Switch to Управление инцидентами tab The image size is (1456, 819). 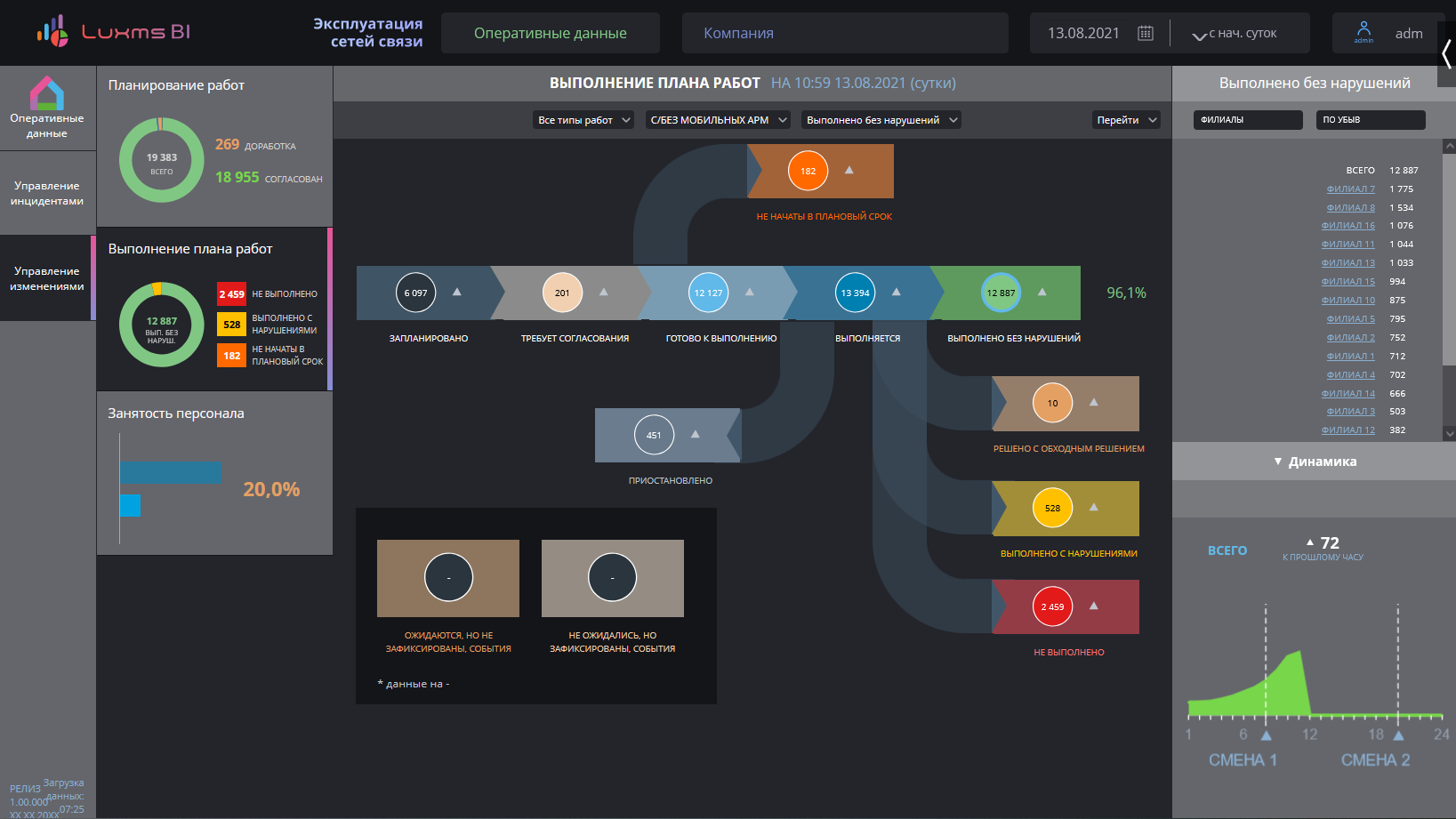pos(47,193)
